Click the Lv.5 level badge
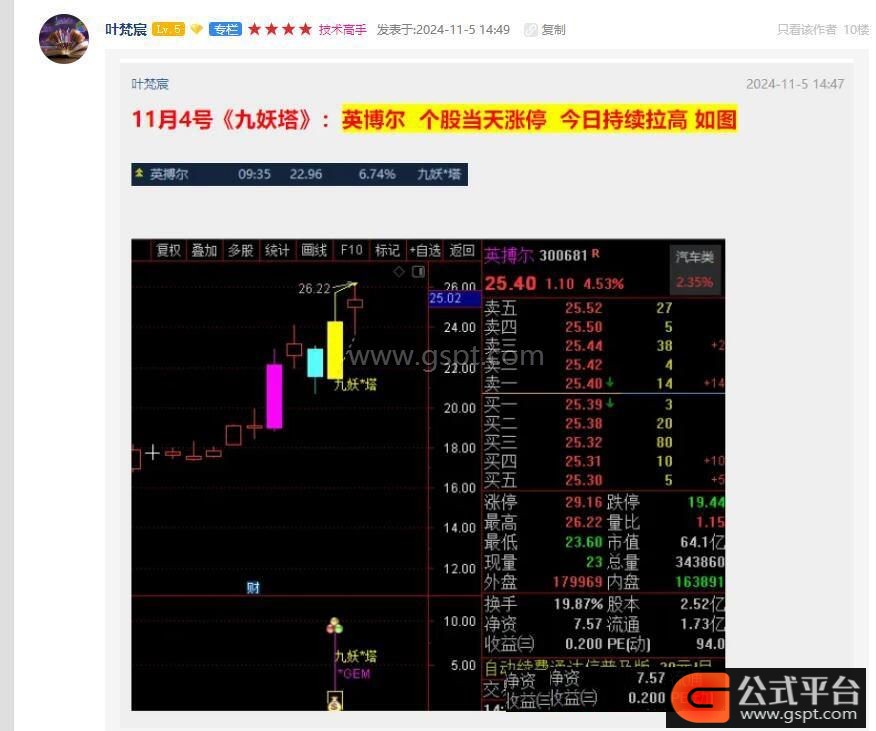The height and width of the screenshot is (731, 876). coord(168,29)
